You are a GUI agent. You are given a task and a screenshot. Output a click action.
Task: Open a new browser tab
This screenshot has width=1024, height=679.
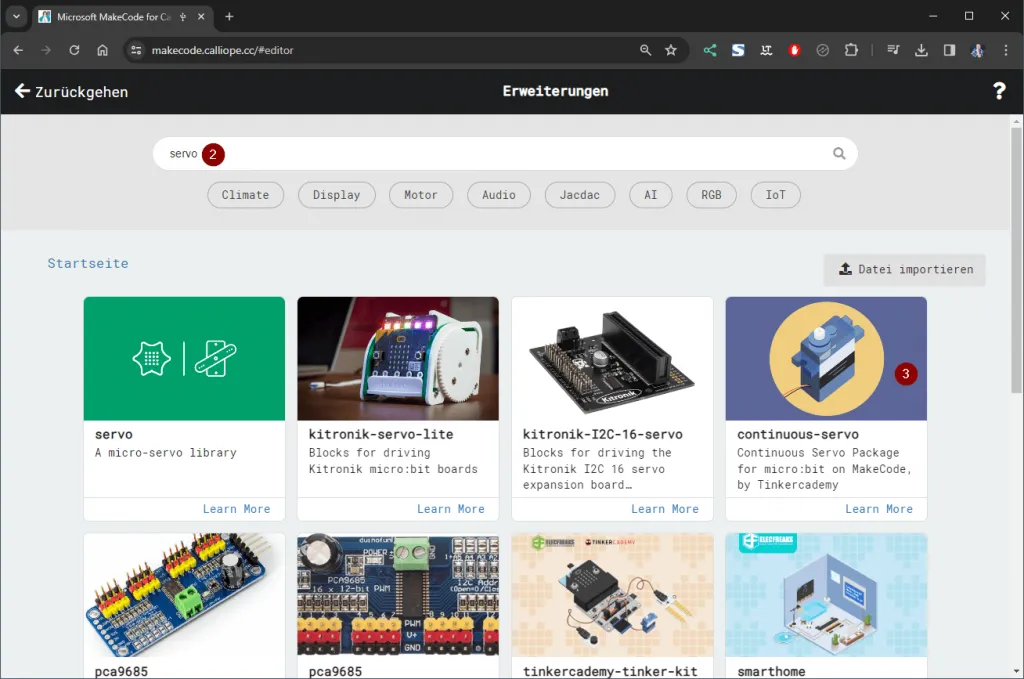229,17
